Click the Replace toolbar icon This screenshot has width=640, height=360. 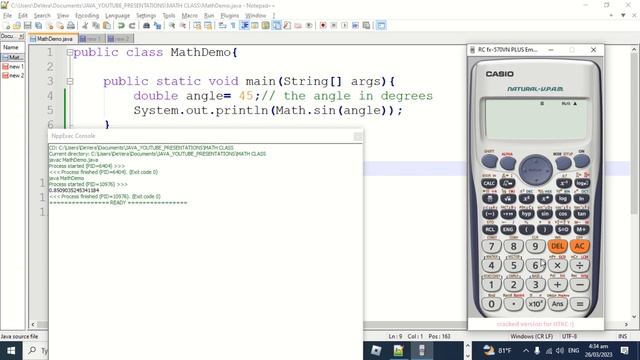coord(157,26)
